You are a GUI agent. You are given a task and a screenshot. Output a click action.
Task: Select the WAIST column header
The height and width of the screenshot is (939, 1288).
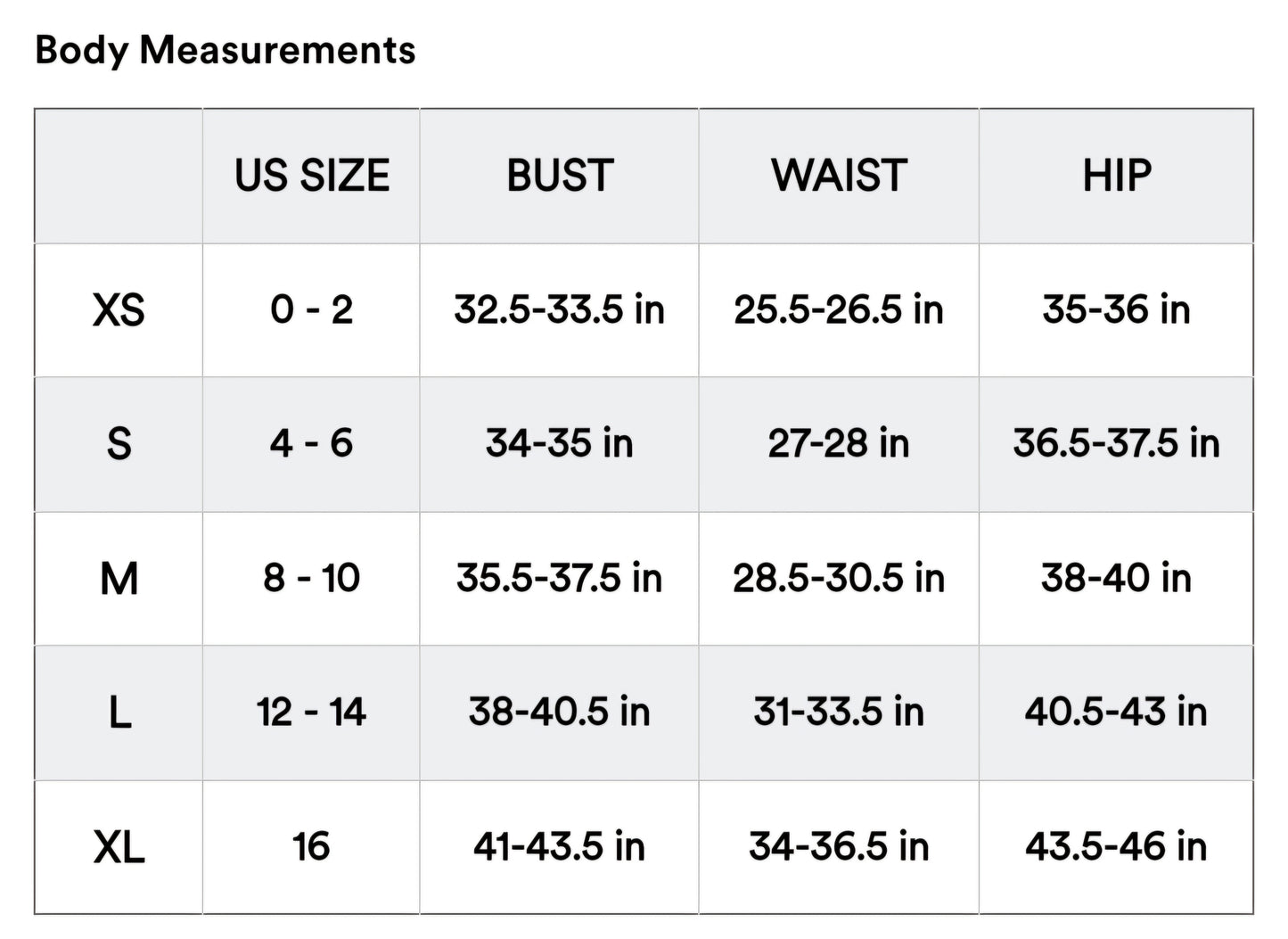point(838,176)
